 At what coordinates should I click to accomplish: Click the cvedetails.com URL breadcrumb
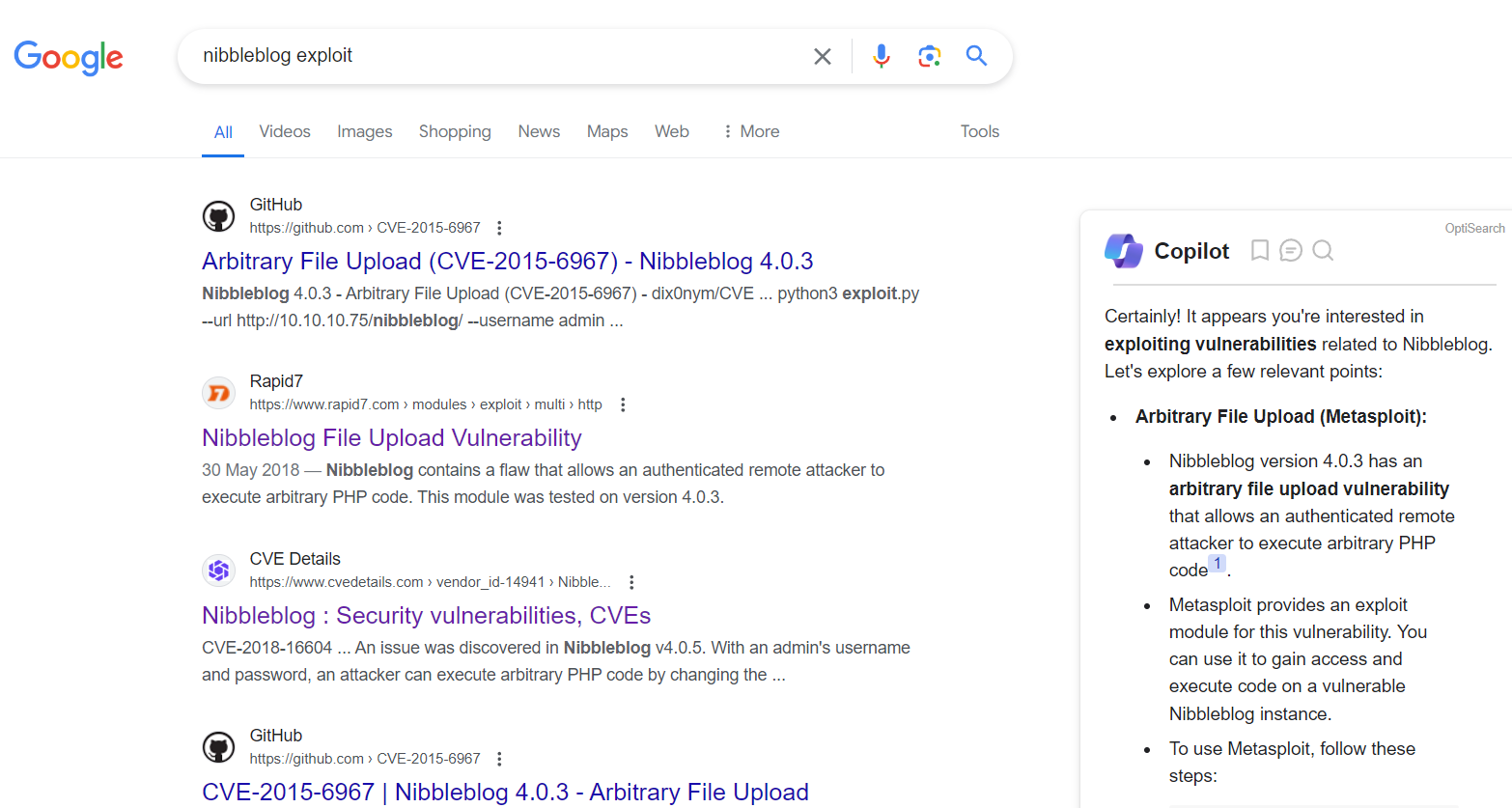(430, 582)
